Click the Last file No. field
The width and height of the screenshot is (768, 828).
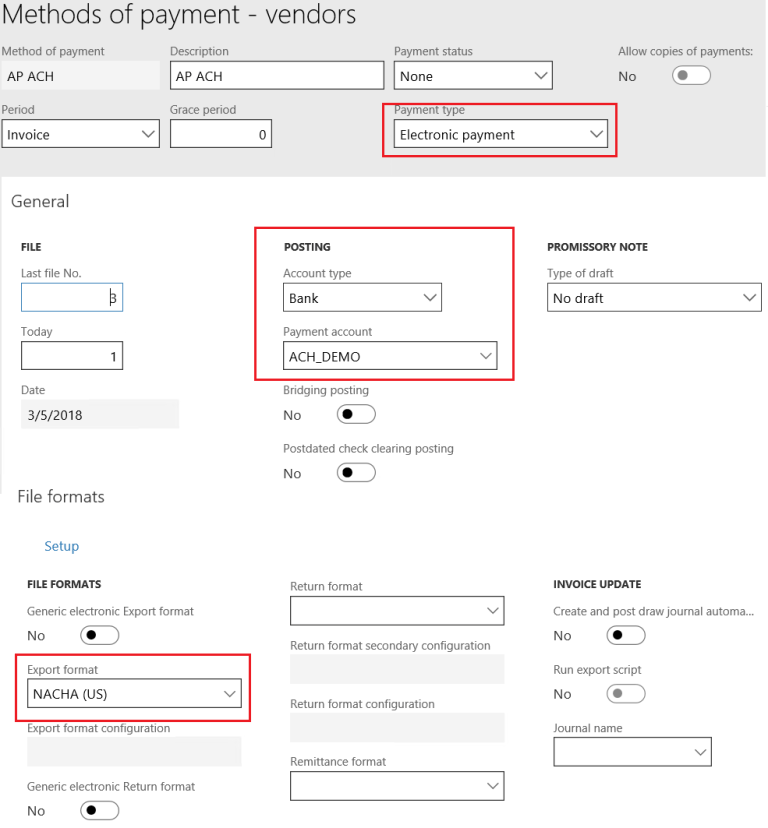click(x=72, y=298)
